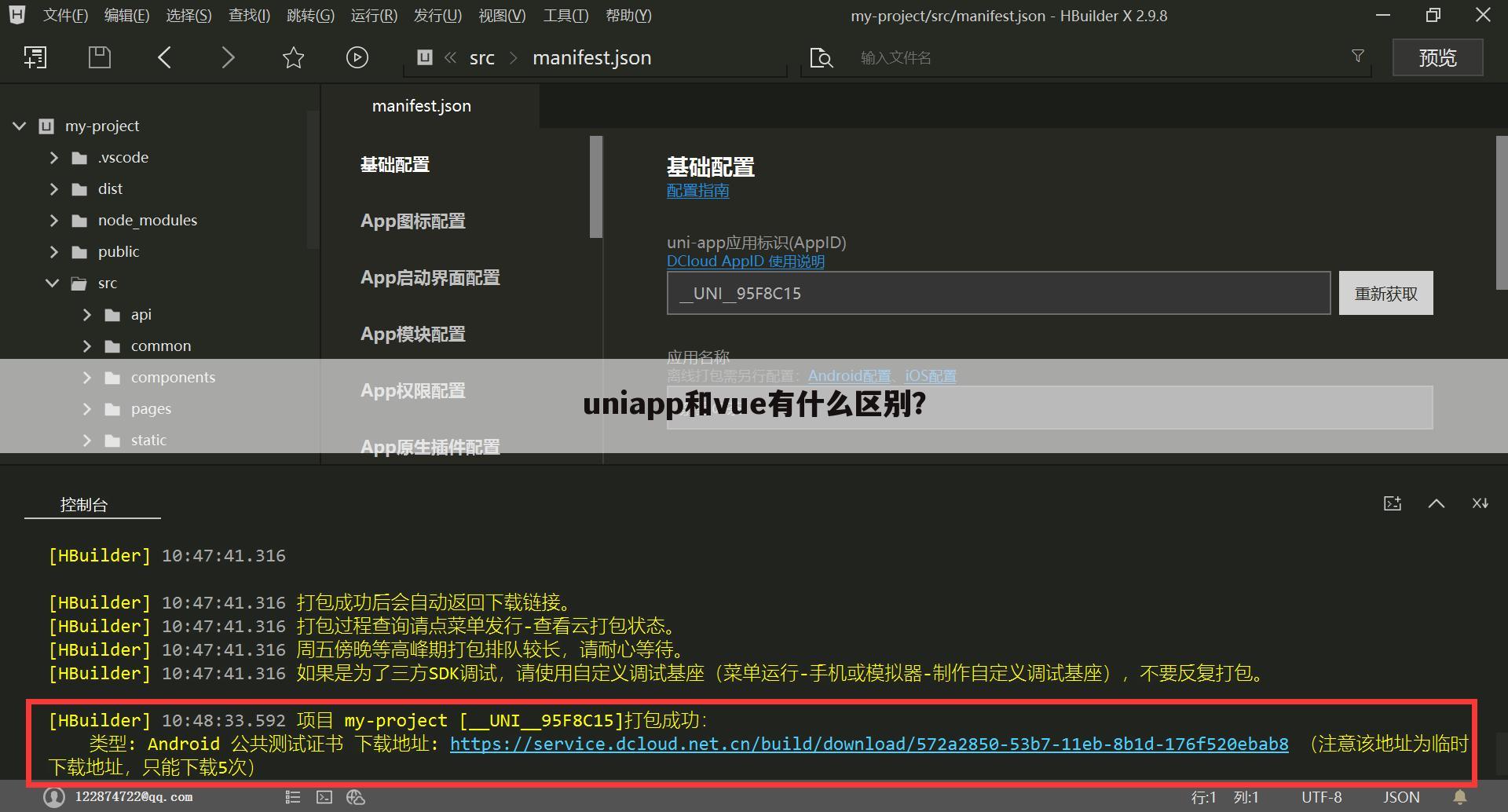
Task: Switch to the App权限配置 section
Action: [x=412, y=390]
